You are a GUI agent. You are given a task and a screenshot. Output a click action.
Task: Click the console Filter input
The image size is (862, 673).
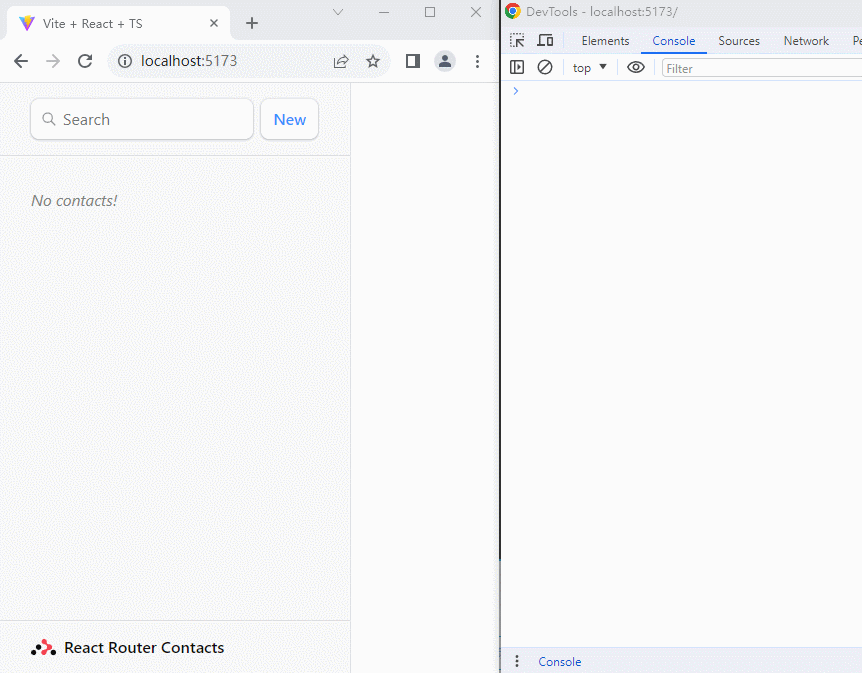click(x=760, y=68)
